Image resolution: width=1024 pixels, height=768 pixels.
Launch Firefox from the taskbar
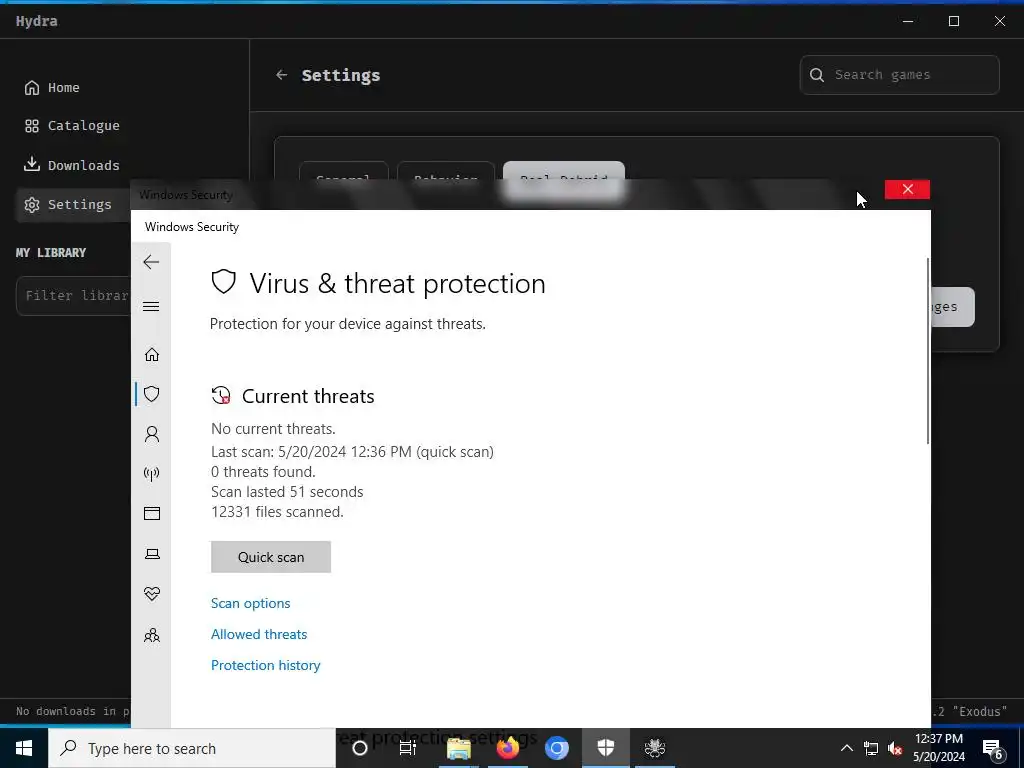507,748
